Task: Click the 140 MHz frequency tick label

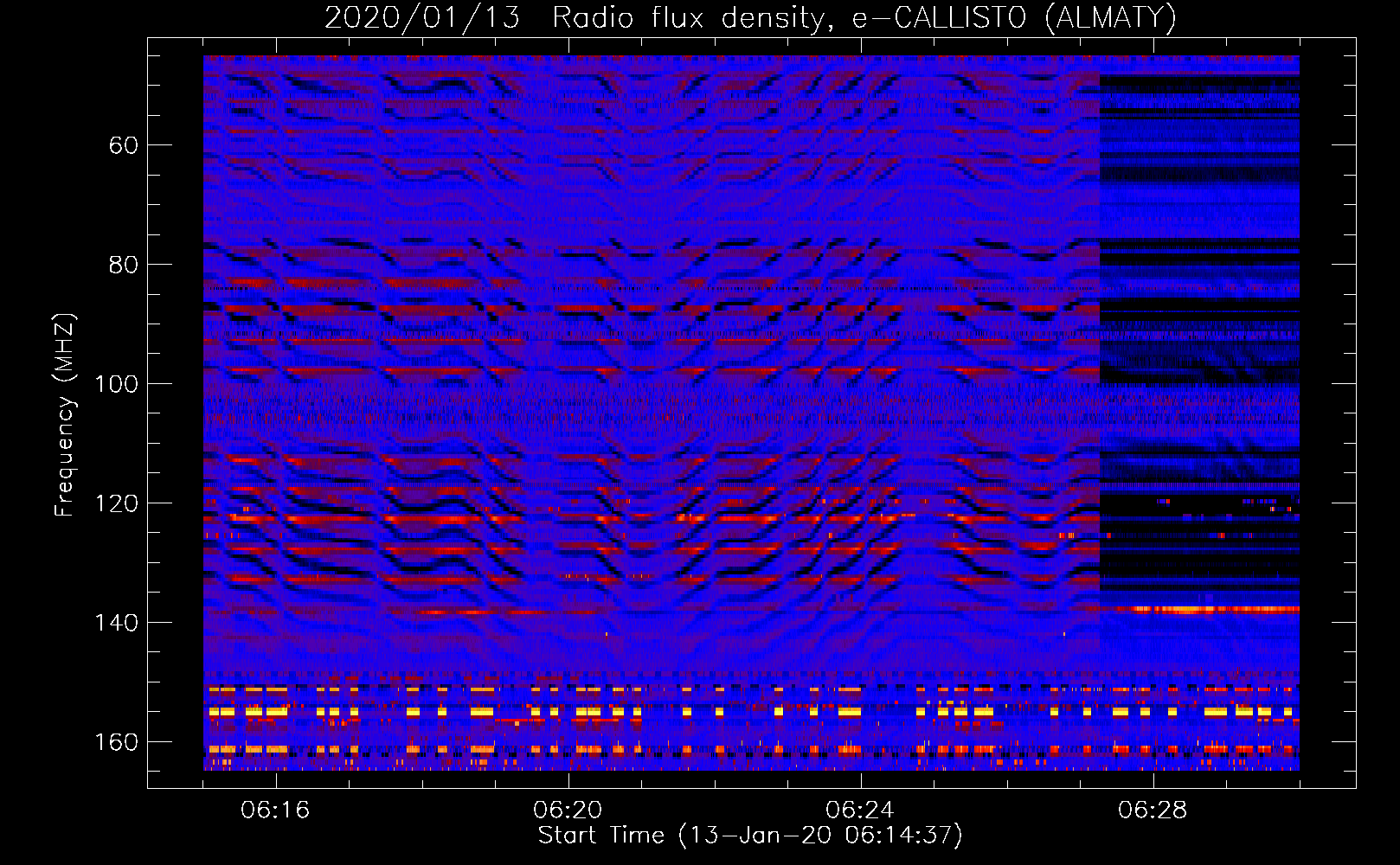Action: (116, 623)
